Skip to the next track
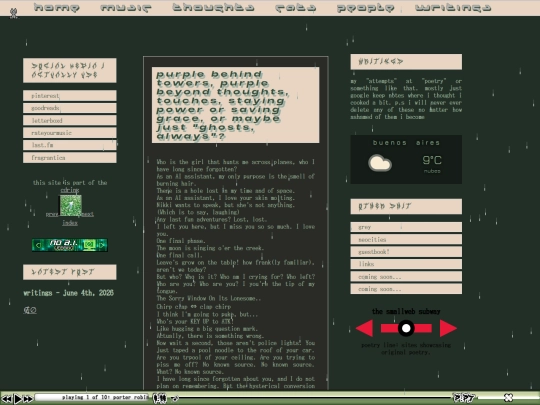540x405 pixels. point(28,399)
